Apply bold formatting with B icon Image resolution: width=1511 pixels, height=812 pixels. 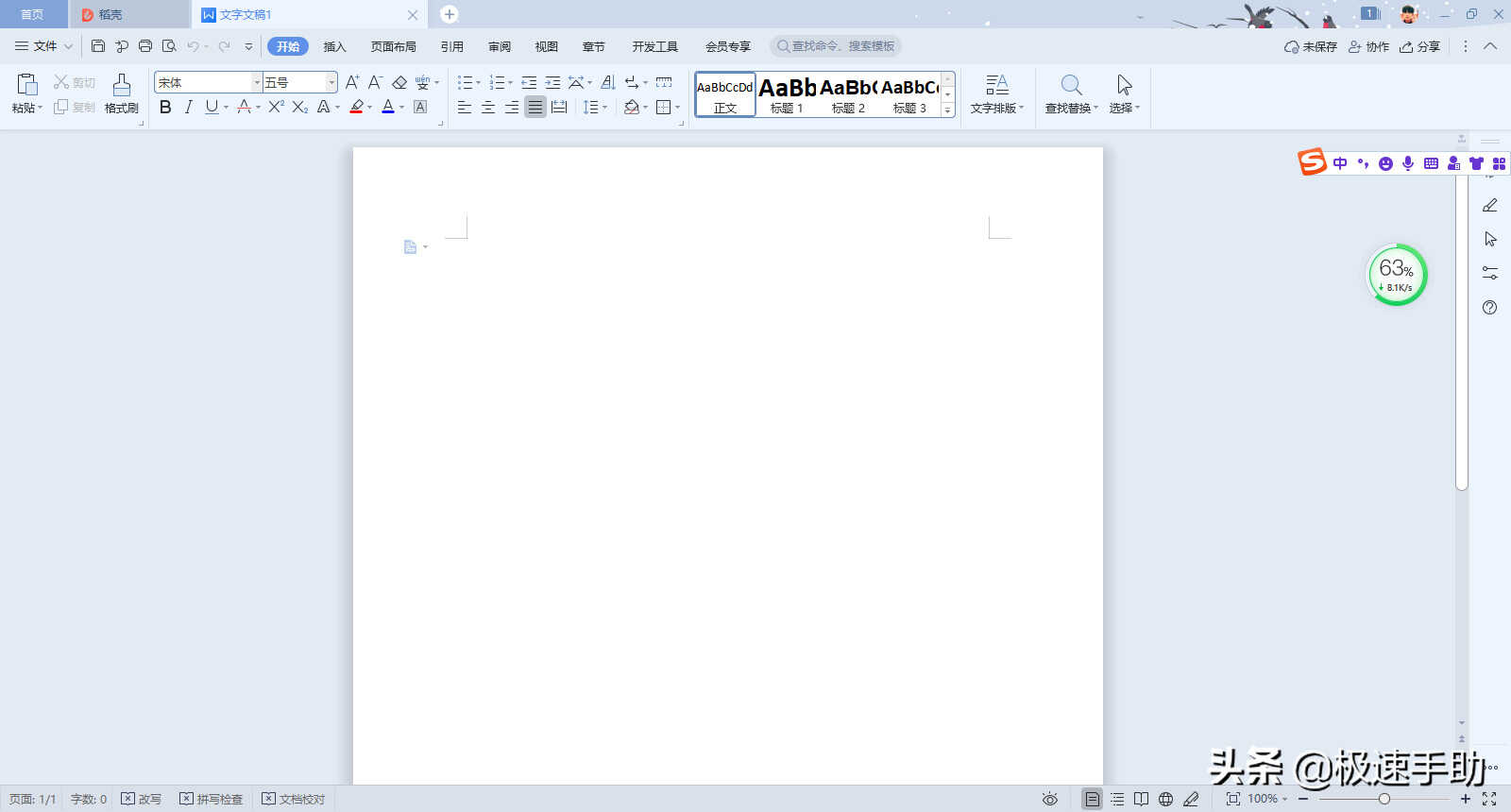(x=165, y=108)
